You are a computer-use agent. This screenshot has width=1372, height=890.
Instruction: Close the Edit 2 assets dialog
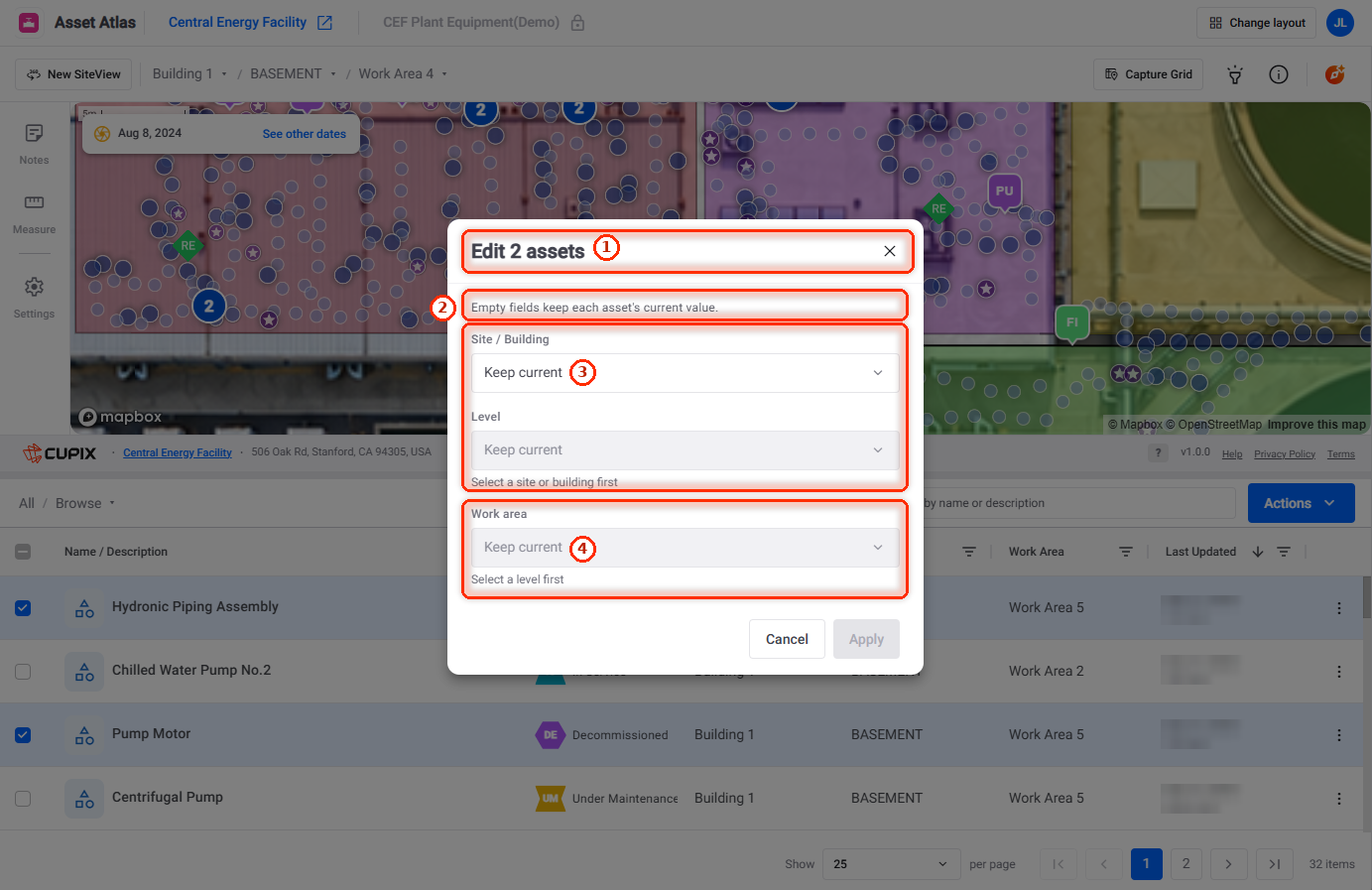coord(890,251)
